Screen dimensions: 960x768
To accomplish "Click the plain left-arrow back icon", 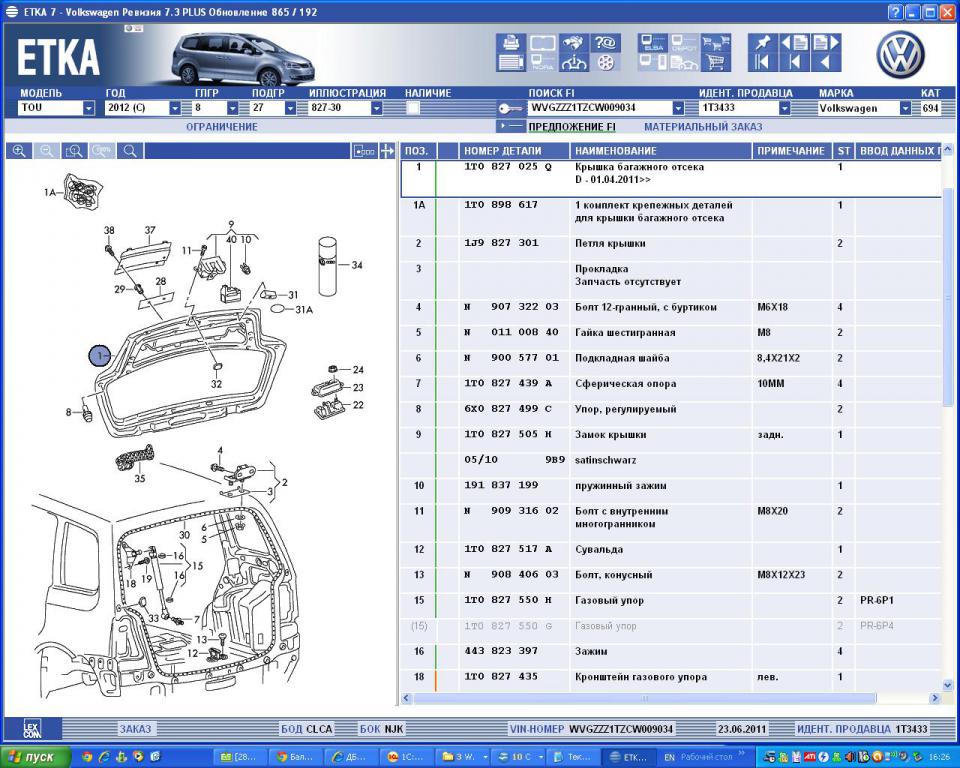I will click(x=825, y=62).
